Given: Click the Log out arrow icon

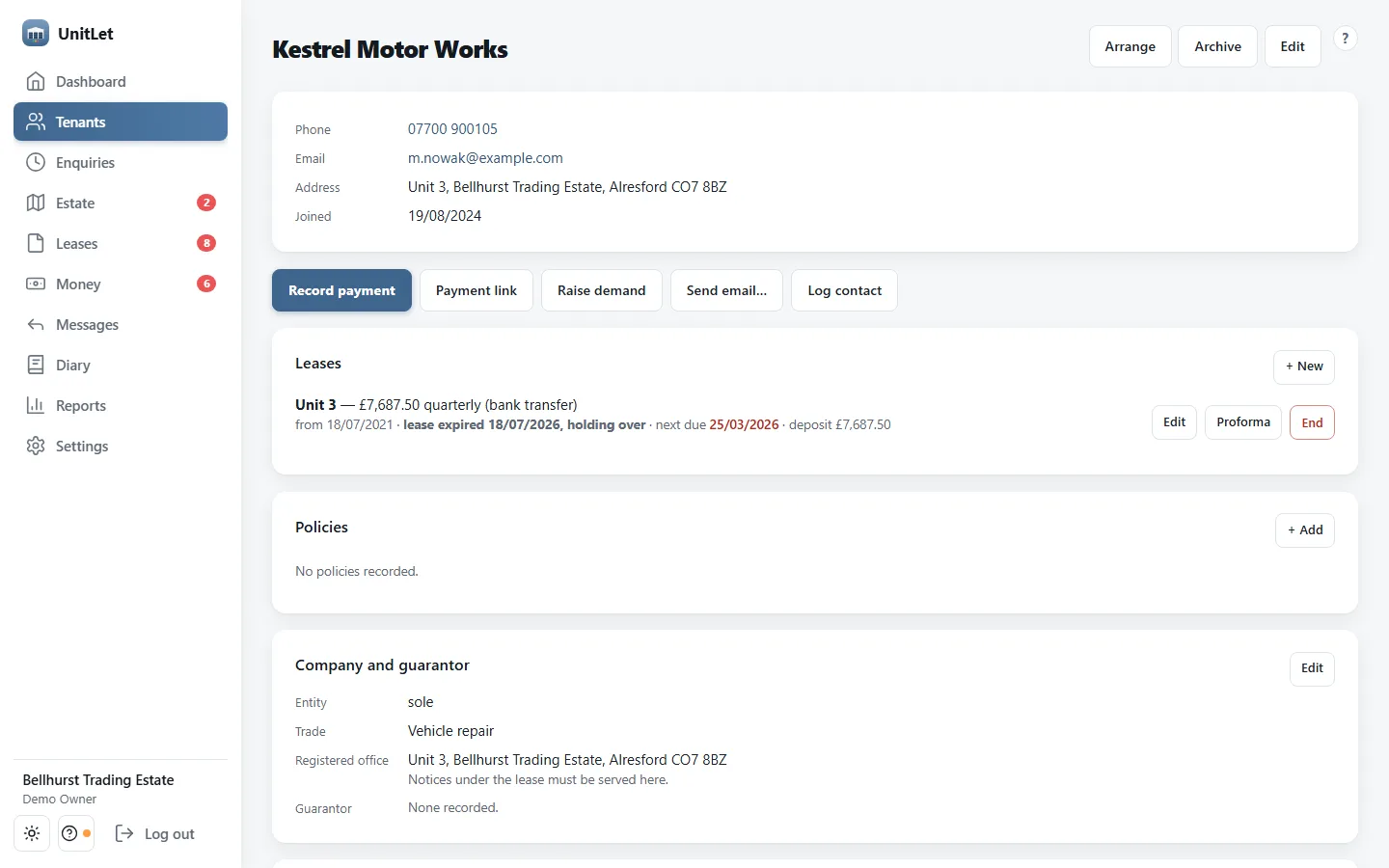Looking at the screenshot, I should (x=124, y=833).
